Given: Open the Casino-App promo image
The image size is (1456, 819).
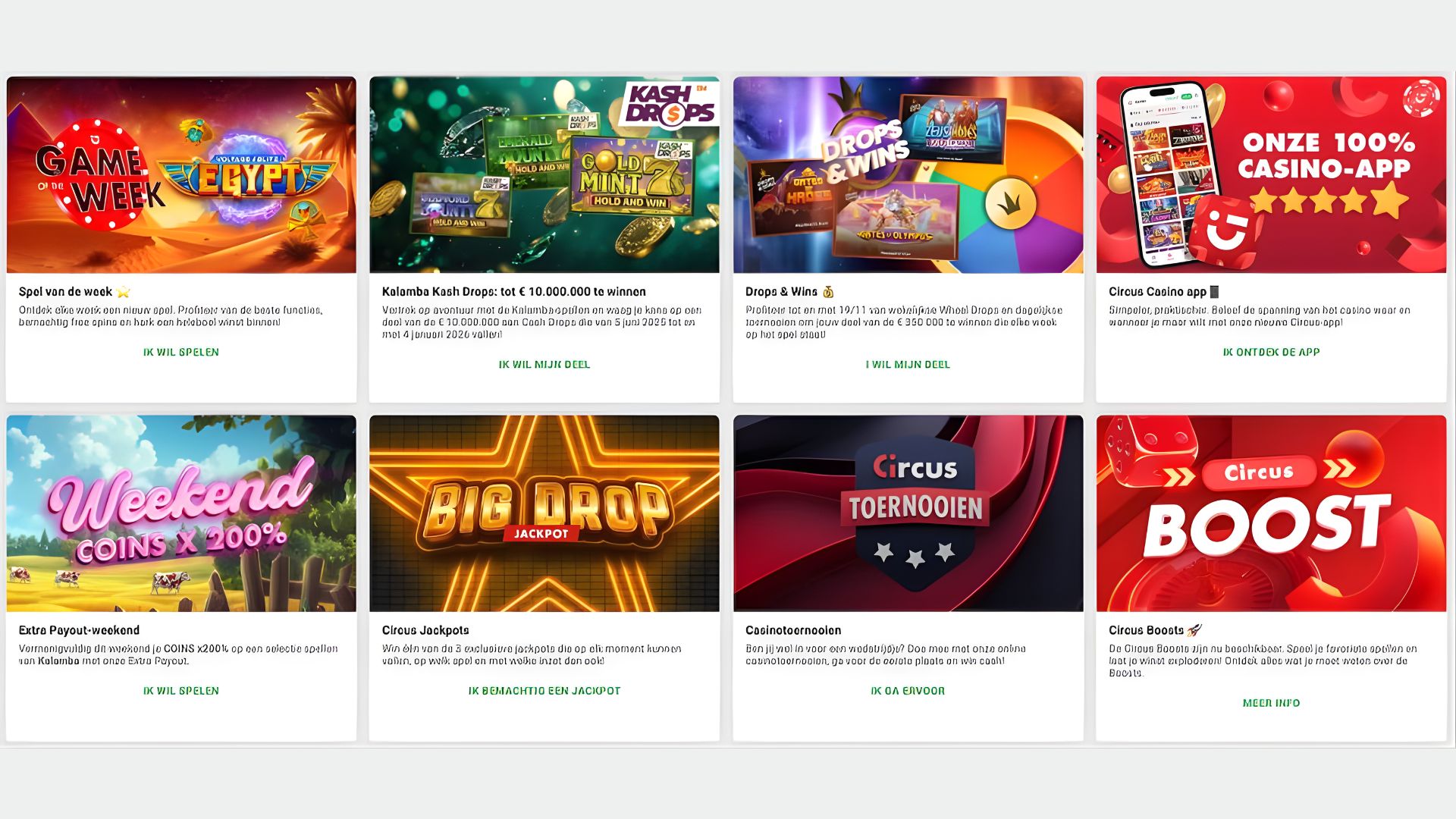Looking at the screenshot, I should [x=1271, y=174].
